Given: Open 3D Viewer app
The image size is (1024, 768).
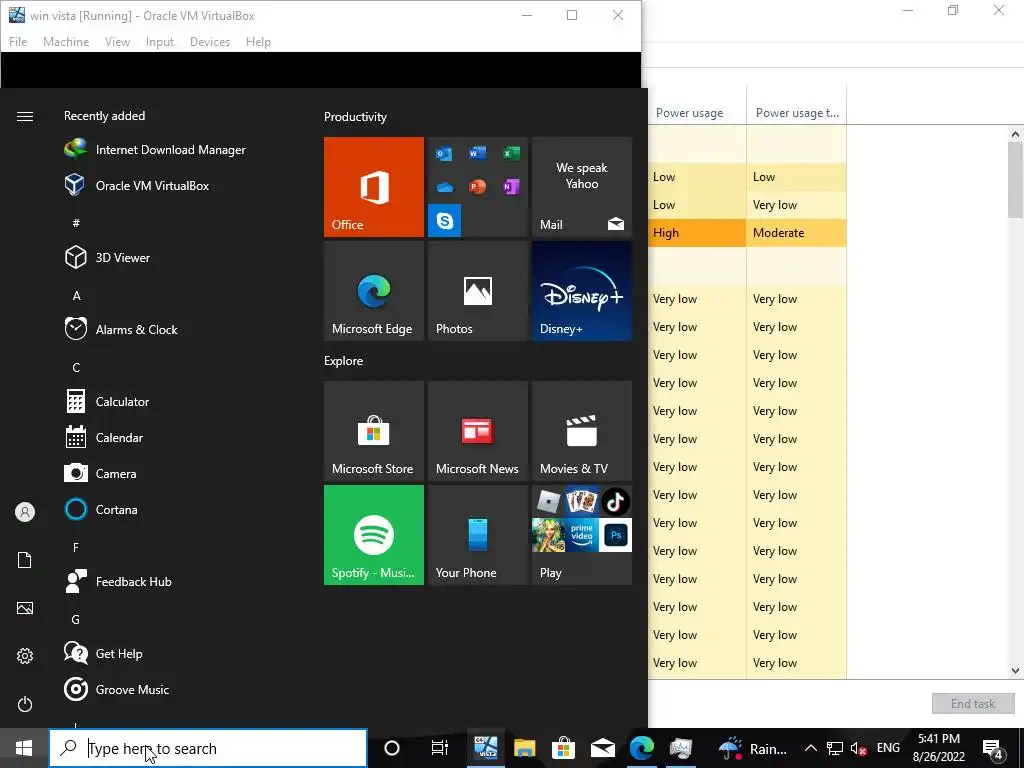Looking at the screenshot, I should (108, 257).
